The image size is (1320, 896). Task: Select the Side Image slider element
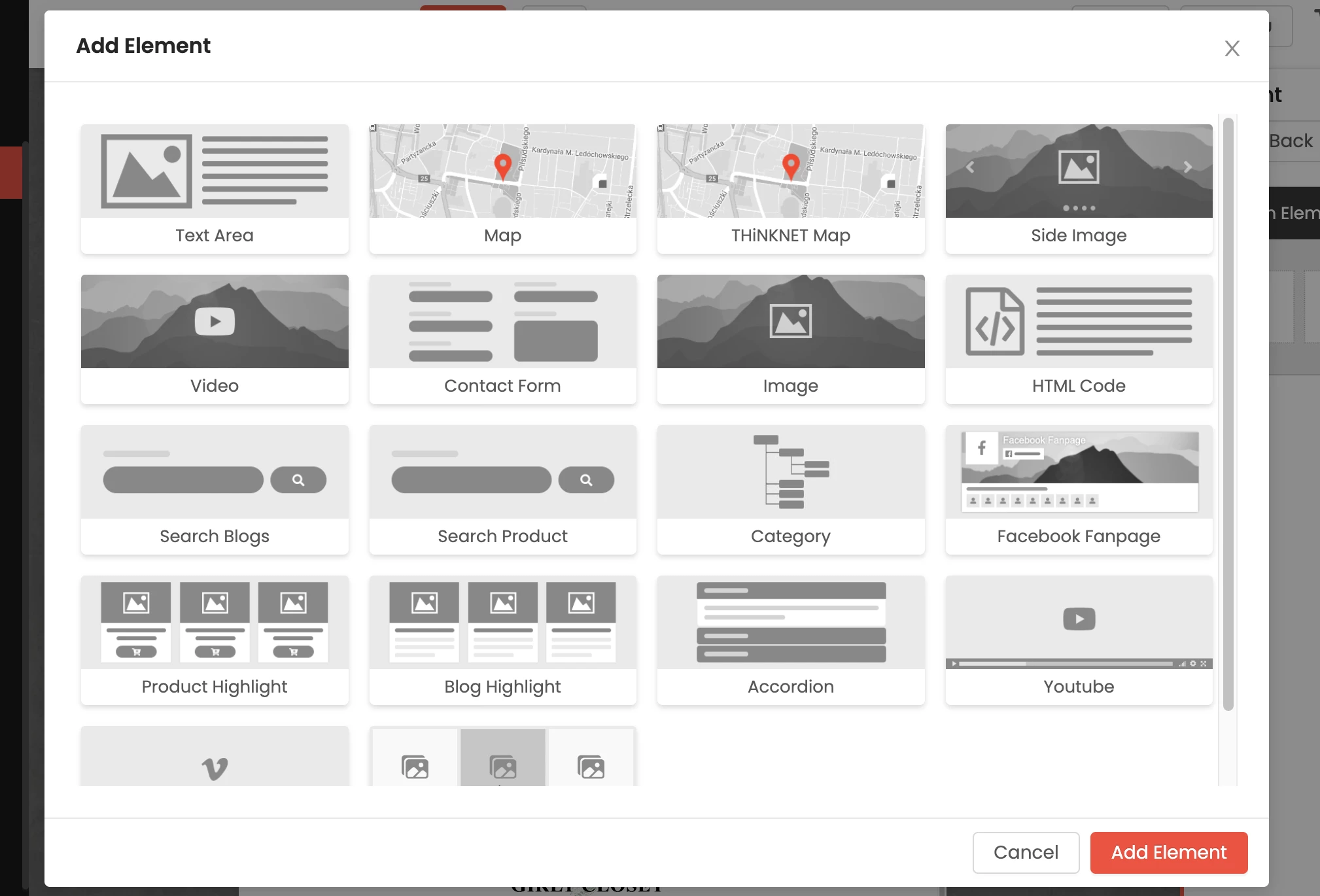[1079, 188]
